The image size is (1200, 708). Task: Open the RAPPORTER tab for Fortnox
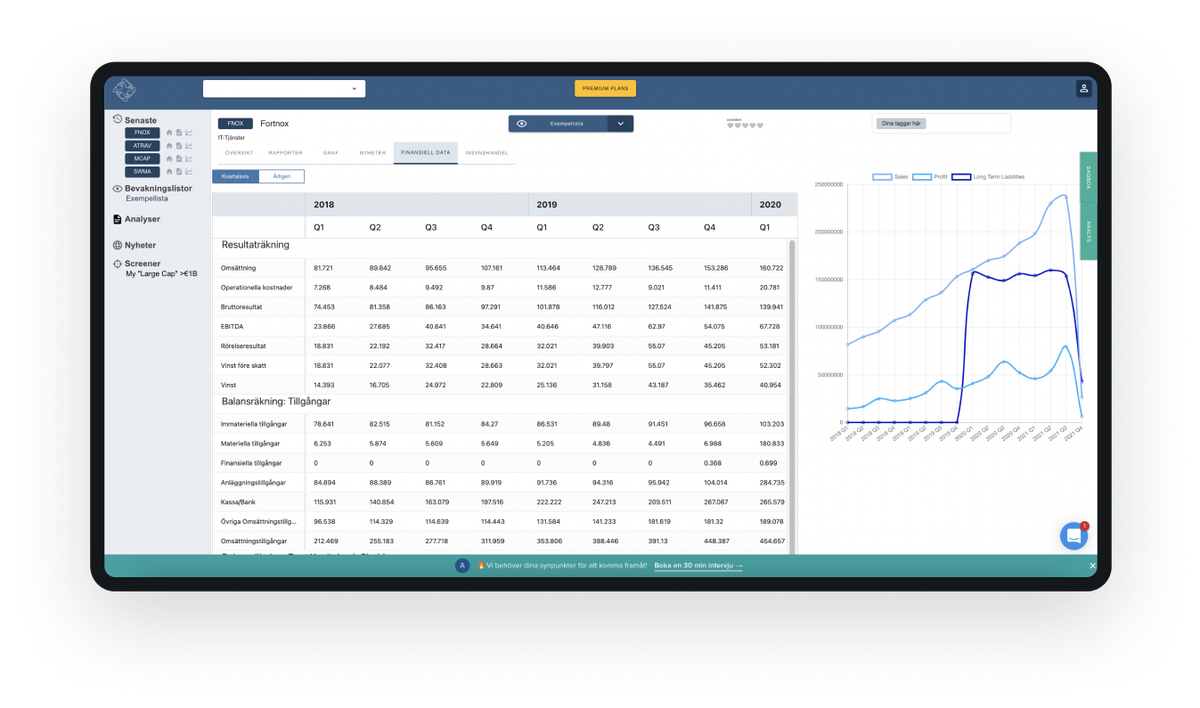tap(286, 153)
